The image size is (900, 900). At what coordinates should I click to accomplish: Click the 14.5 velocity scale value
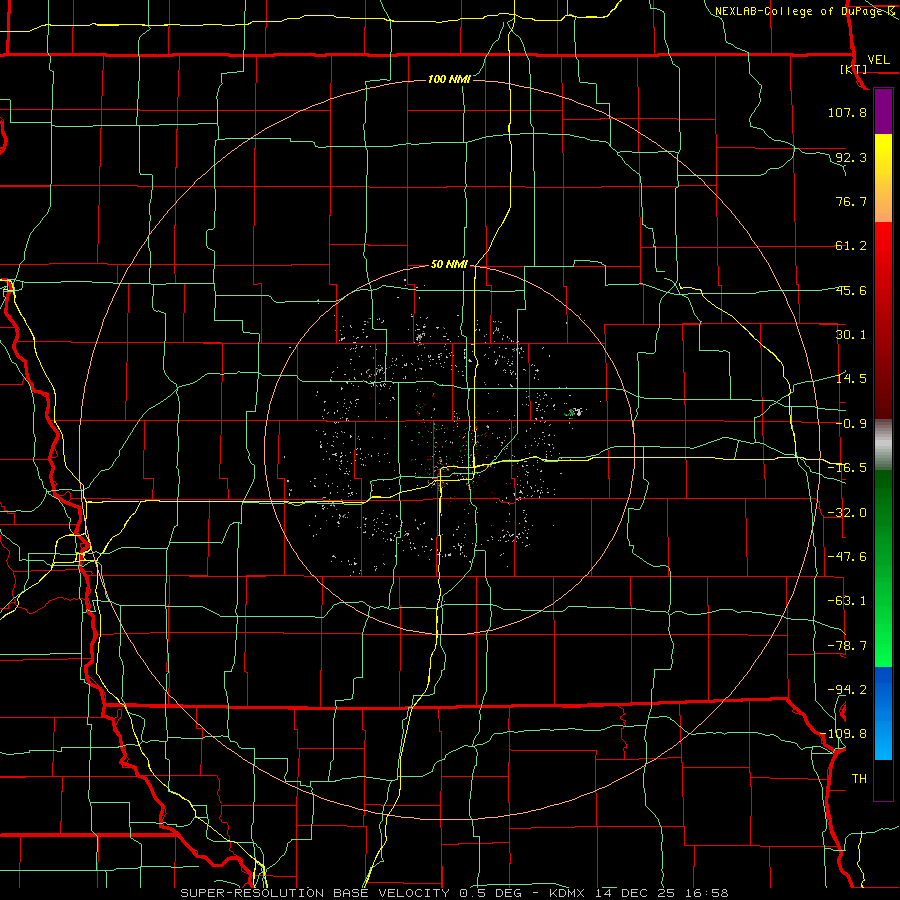851,378
